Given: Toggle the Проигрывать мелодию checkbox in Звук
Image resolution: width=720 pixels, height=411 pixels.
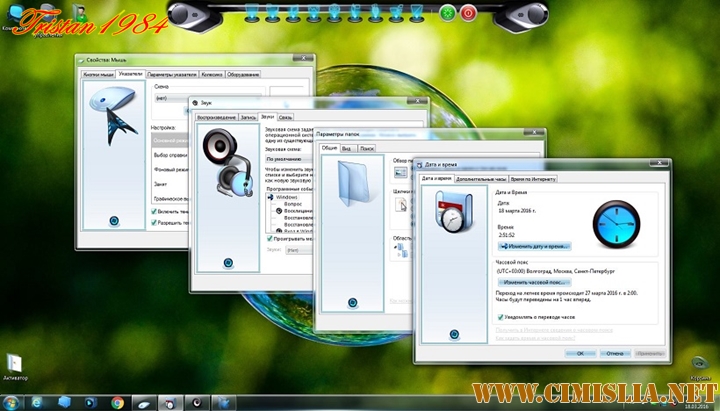Looking at the screenshot, I should coord(268,238).
